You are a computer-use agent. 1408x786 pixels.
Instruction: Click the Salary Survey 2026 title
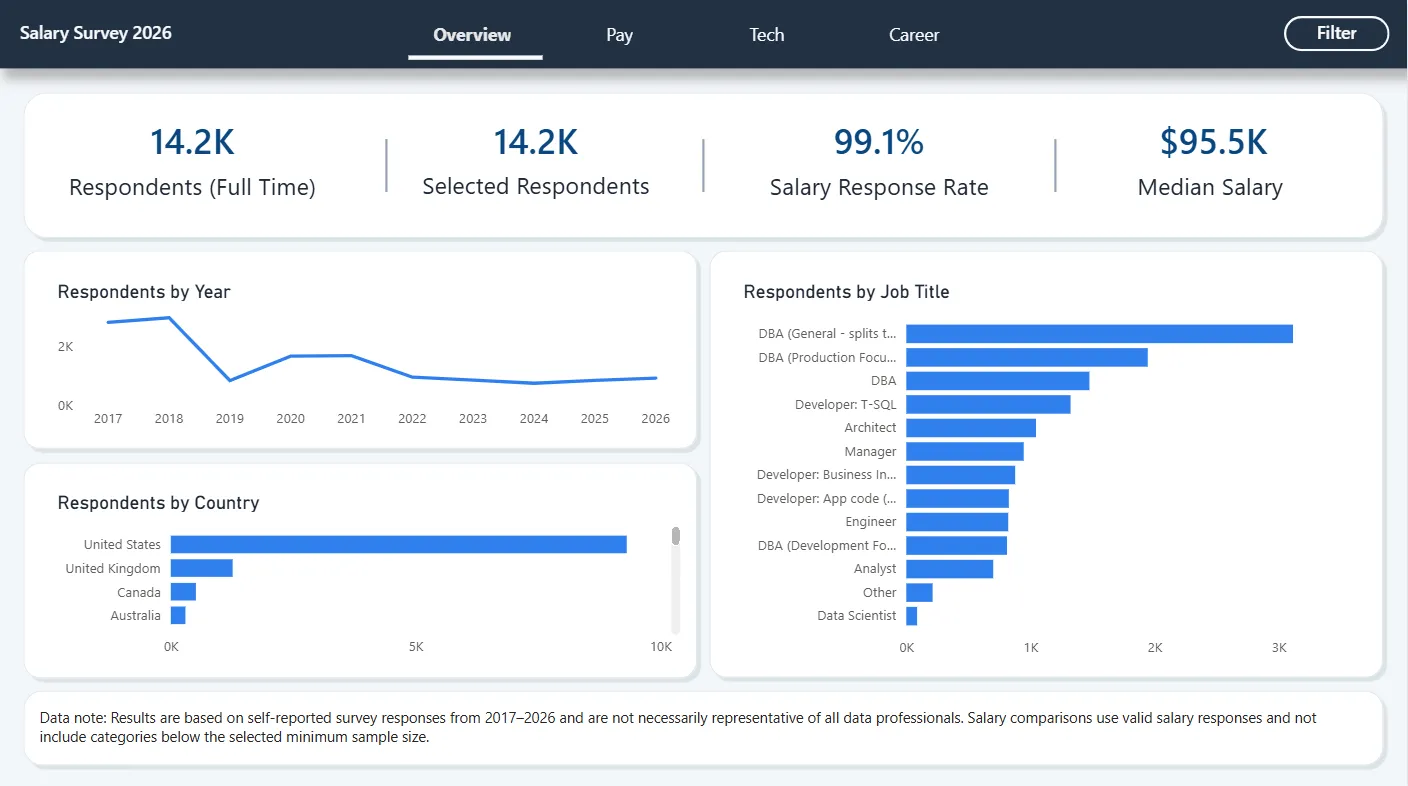(96, 33)
